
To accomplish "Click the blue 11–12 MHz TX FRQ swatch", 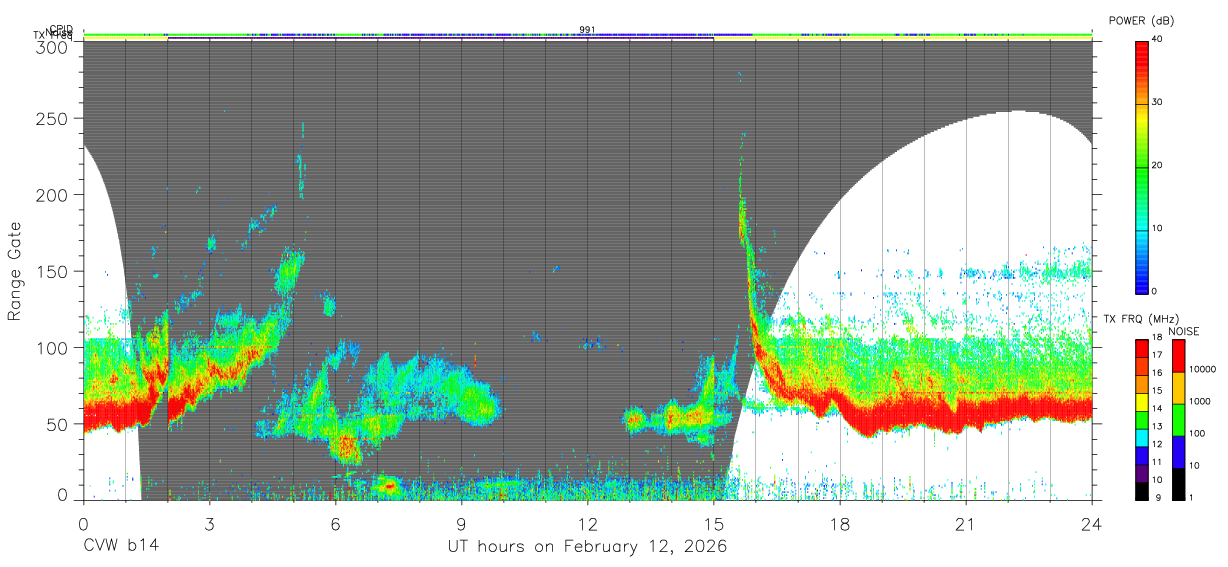I will (x=1141, y=455).
